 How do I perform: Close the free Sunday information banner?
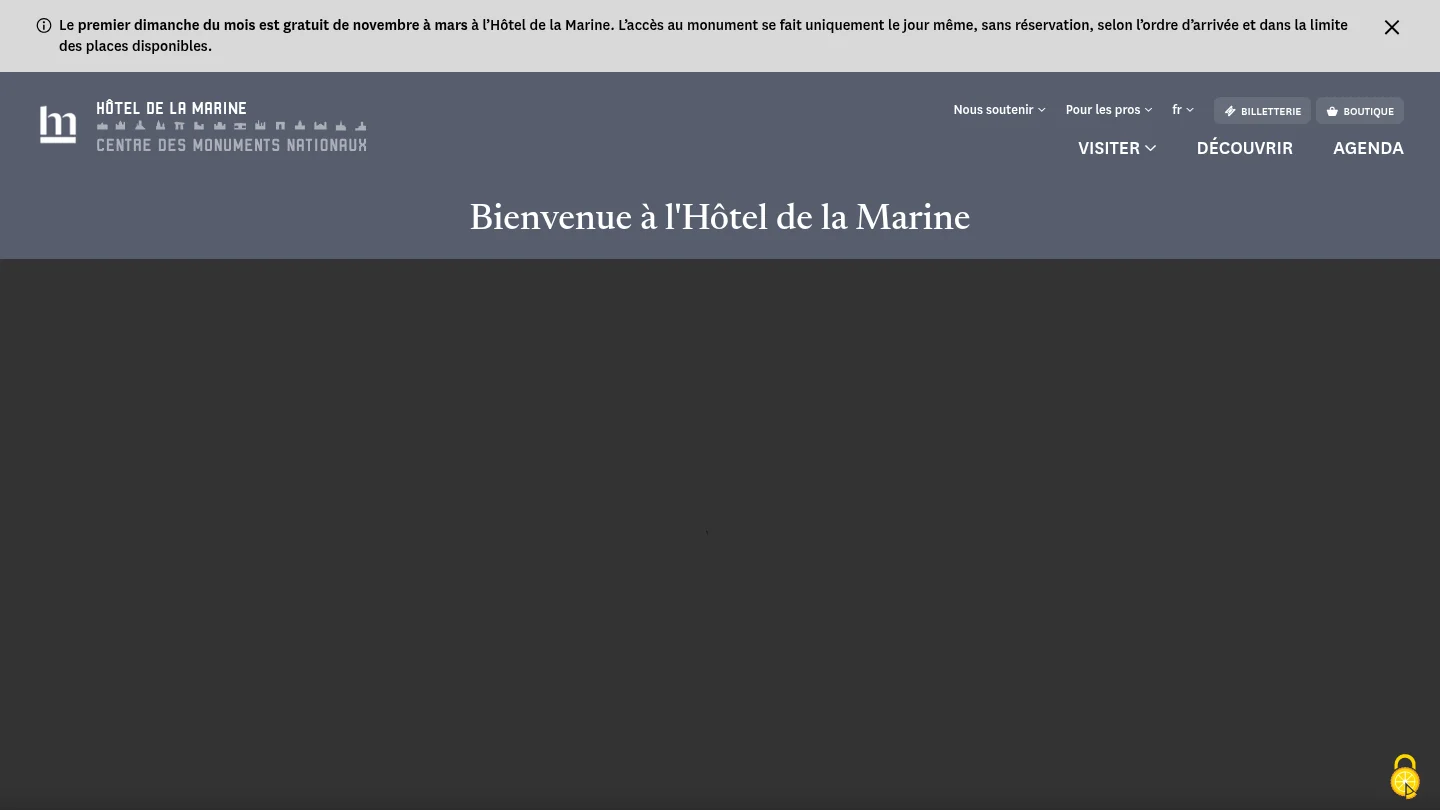click(1391, 28)
